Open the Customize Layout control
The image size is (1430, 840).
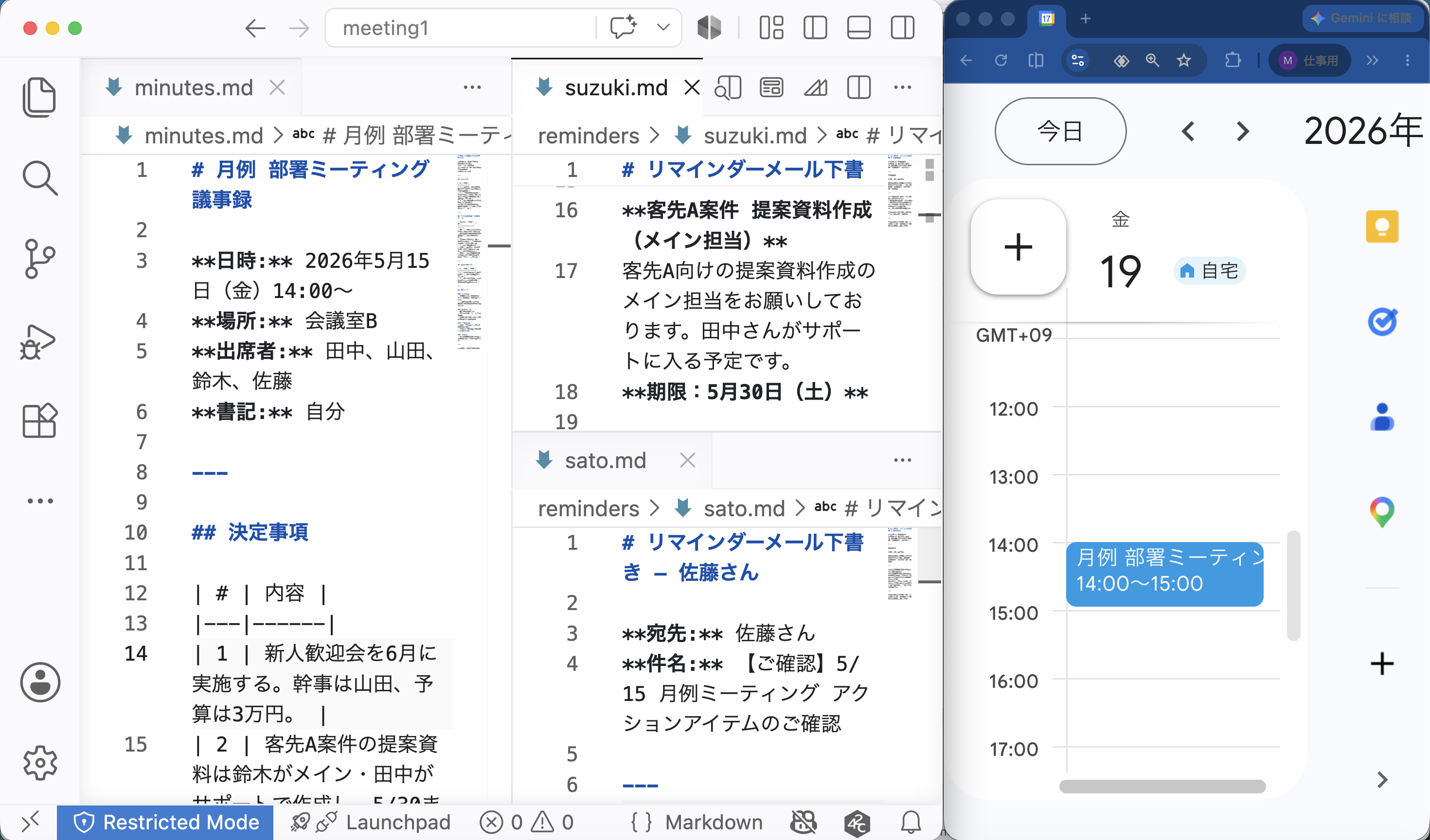(771, 28)
